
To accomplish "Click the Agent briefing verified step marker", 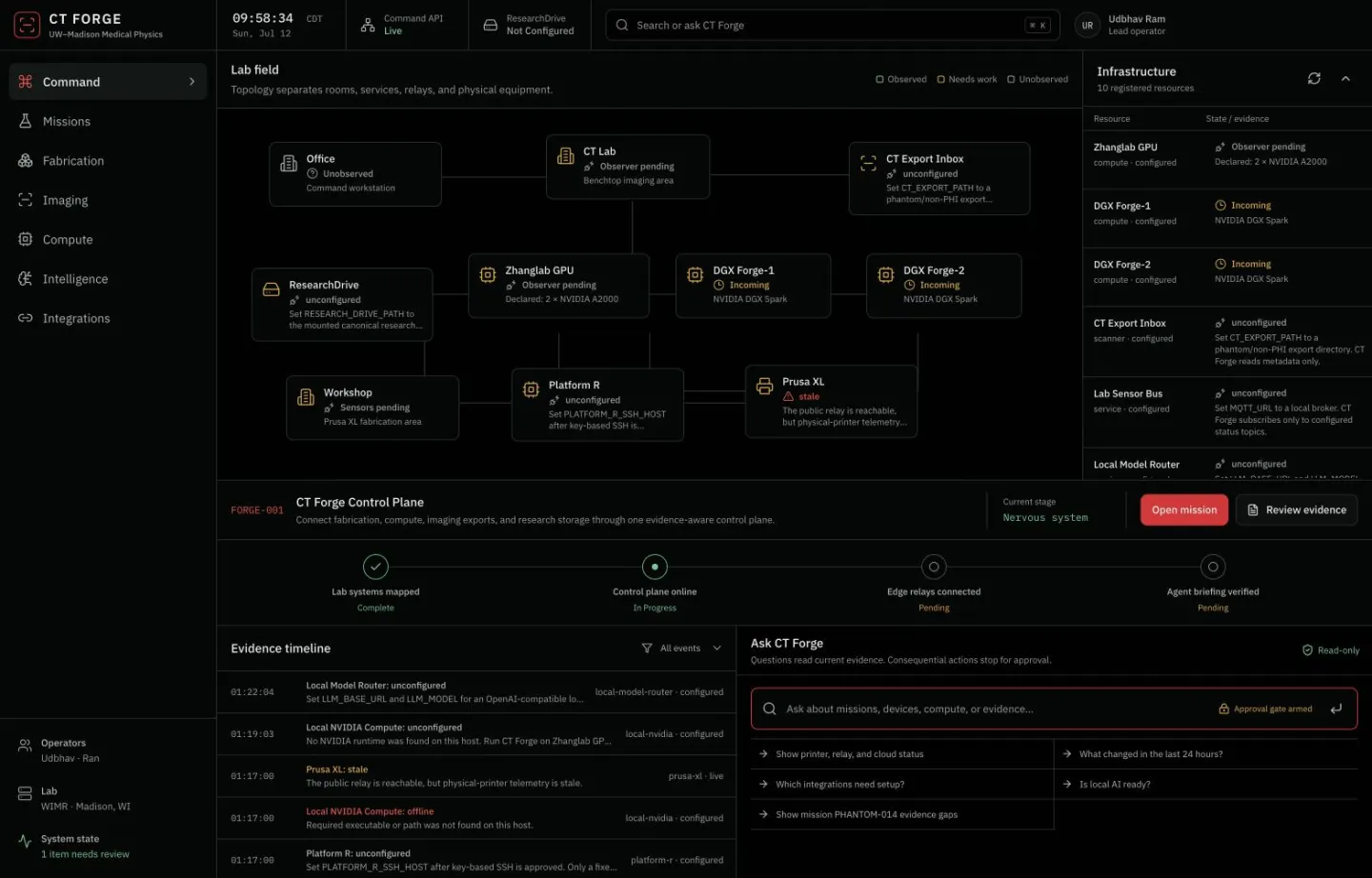I will click(1213, 567).
